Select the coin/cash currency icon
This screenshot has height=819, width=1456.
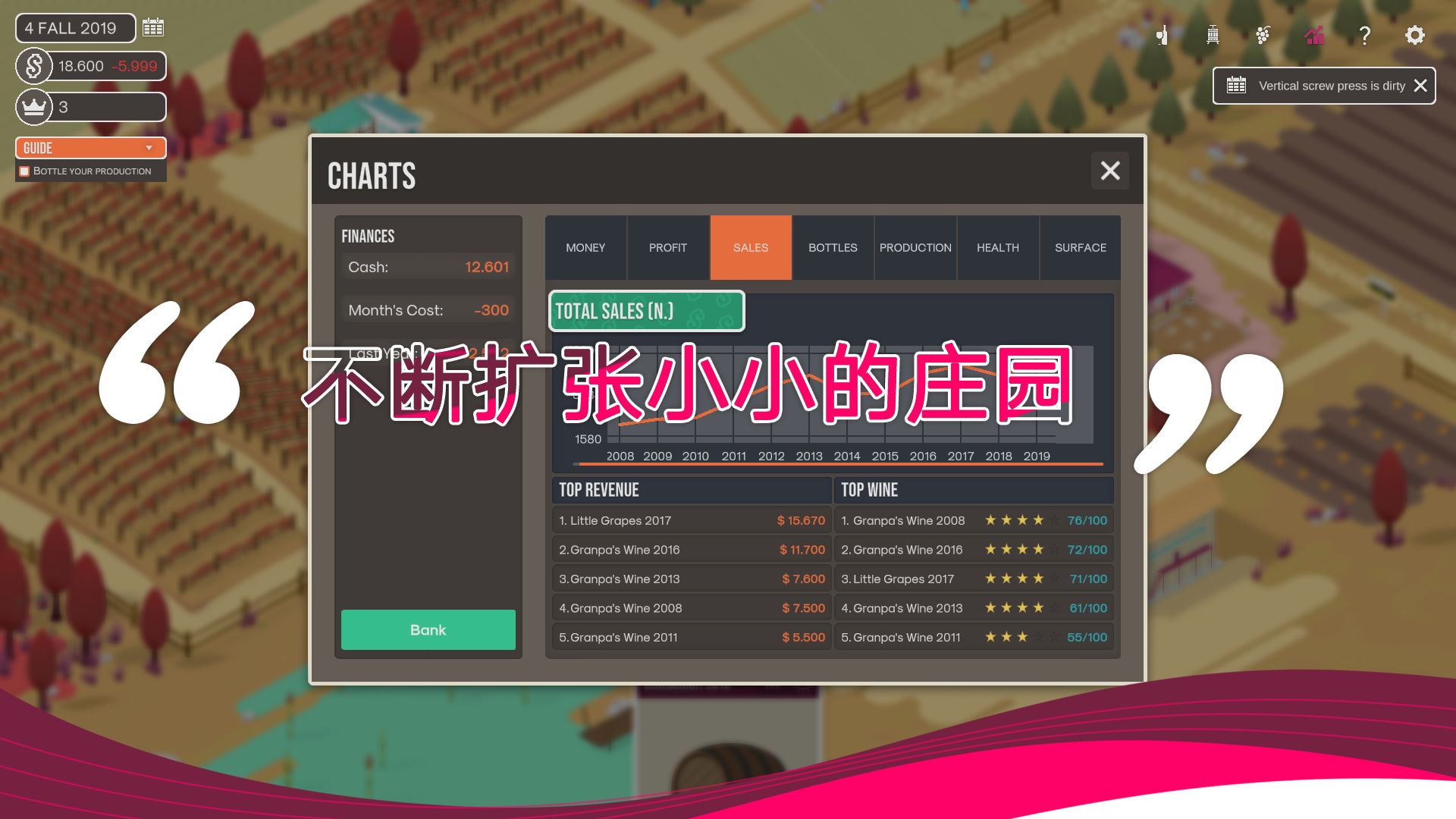coord(35,66)
